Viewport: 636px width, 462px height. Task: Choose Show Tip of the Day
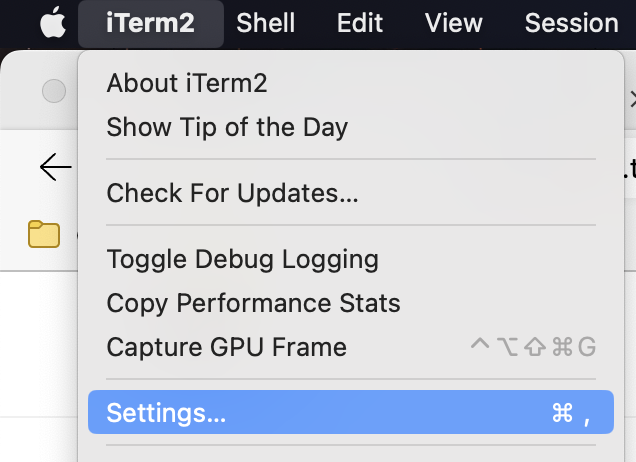coord(227,127)
